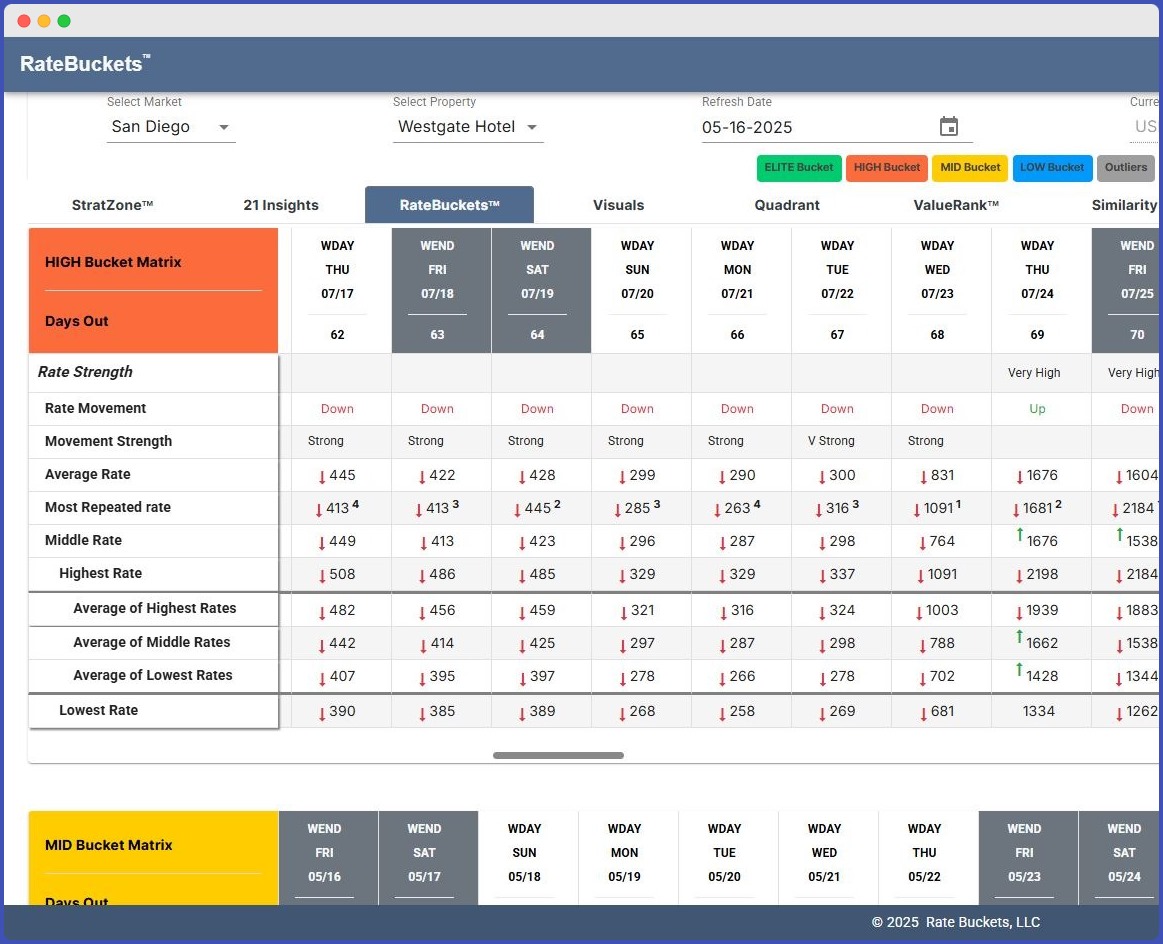Click the Days Out value 66

point(737,334)
